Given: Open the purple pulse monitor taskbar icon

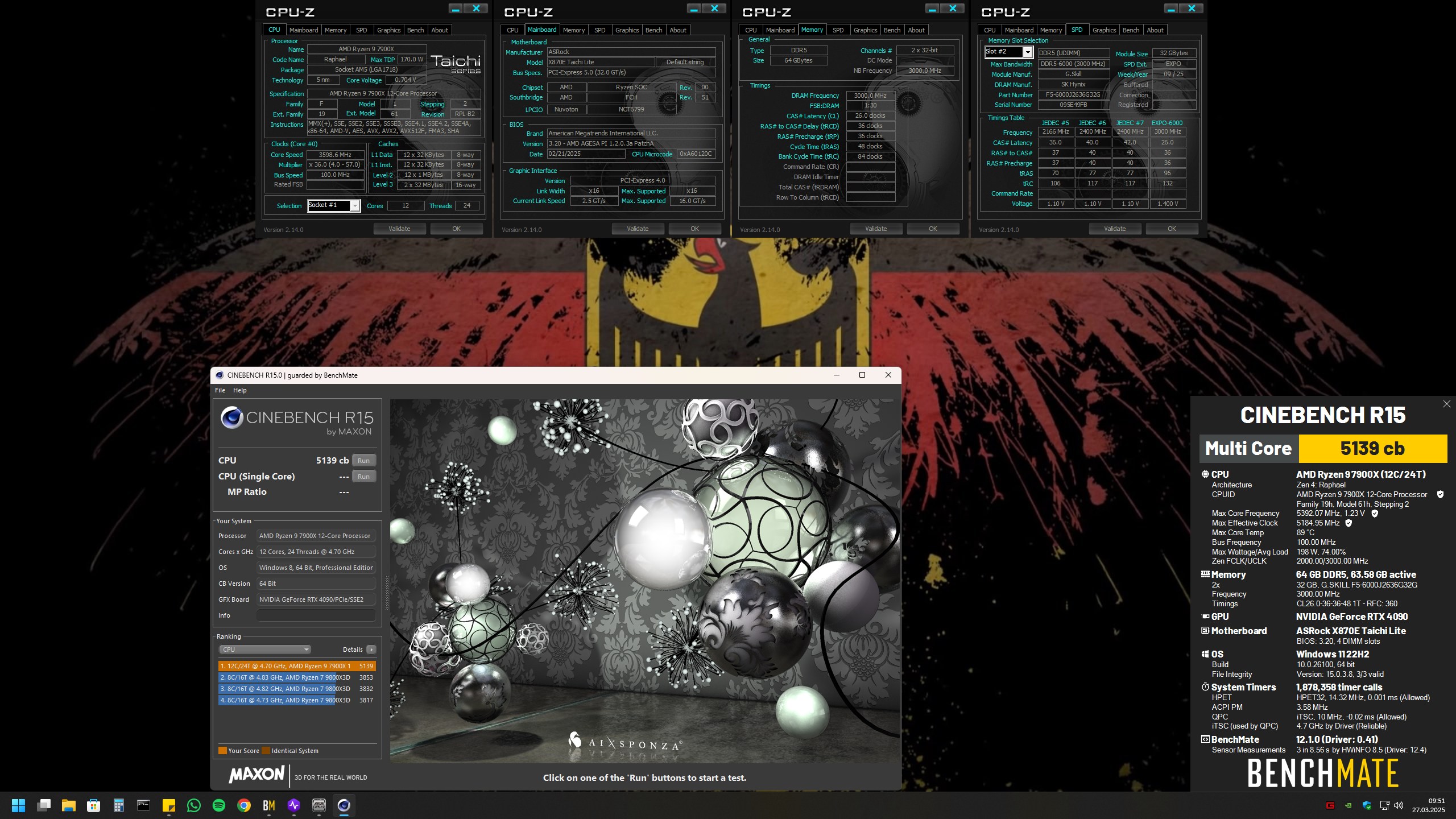Looking at the screenshot, I should [294, 805].
